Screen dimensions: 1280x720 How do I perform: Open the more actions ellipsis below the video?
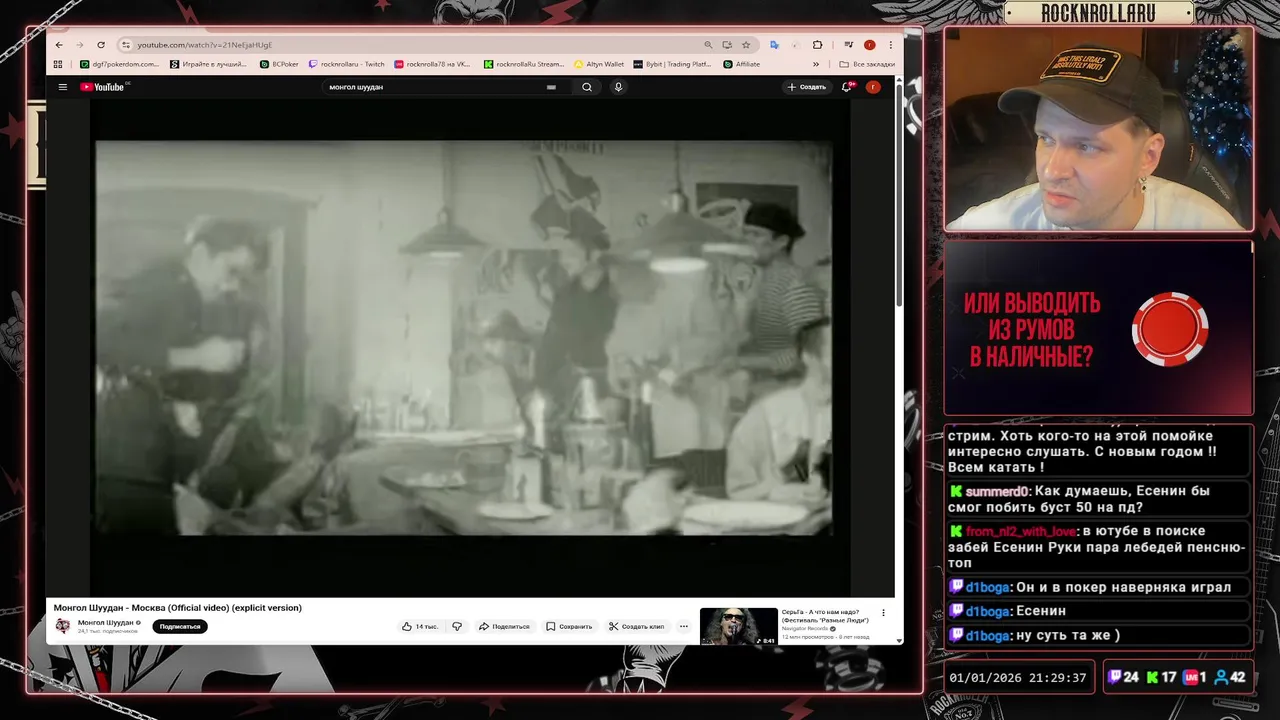coord(684,626)
